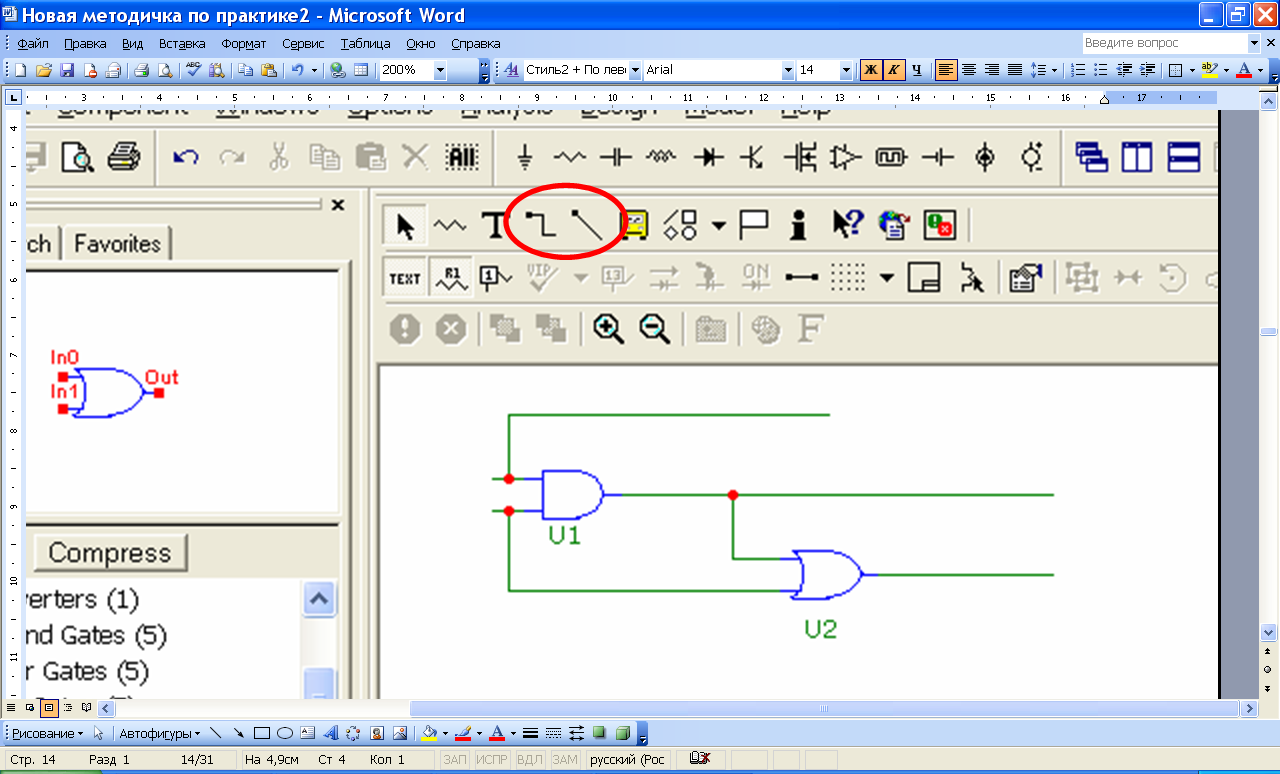1280x774 pixels.
Task: Toggle underline Ч formatting
Action: (x=917, y=70)
